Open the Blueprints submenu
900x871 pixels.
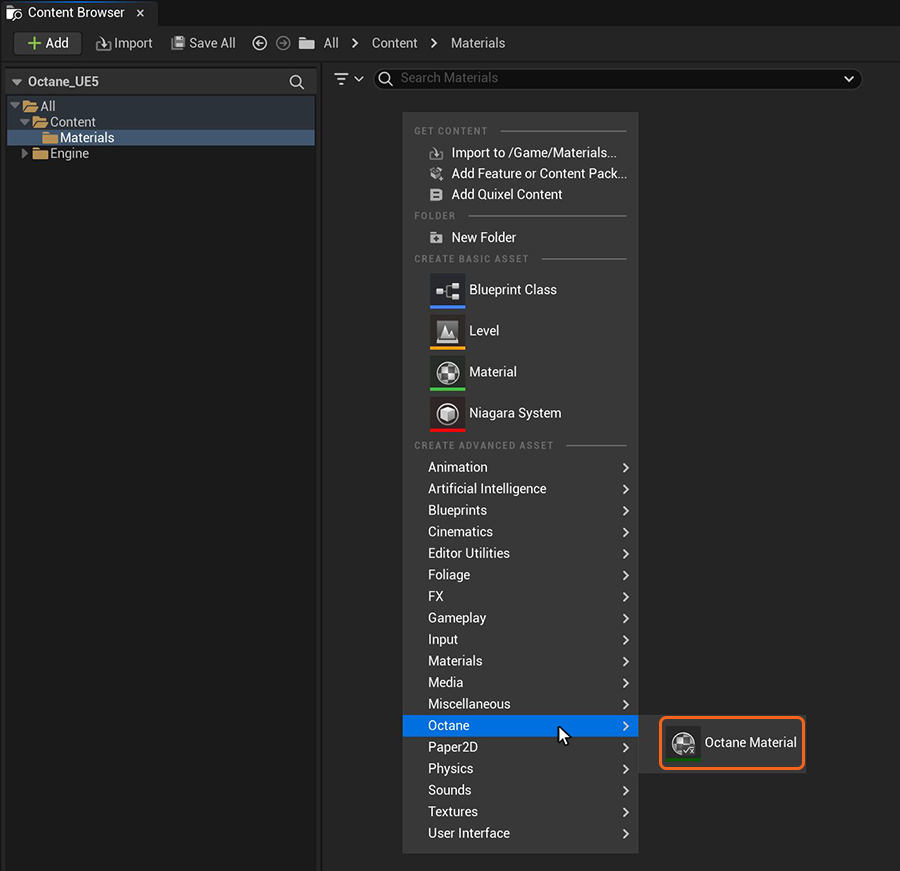click(520, 510)
